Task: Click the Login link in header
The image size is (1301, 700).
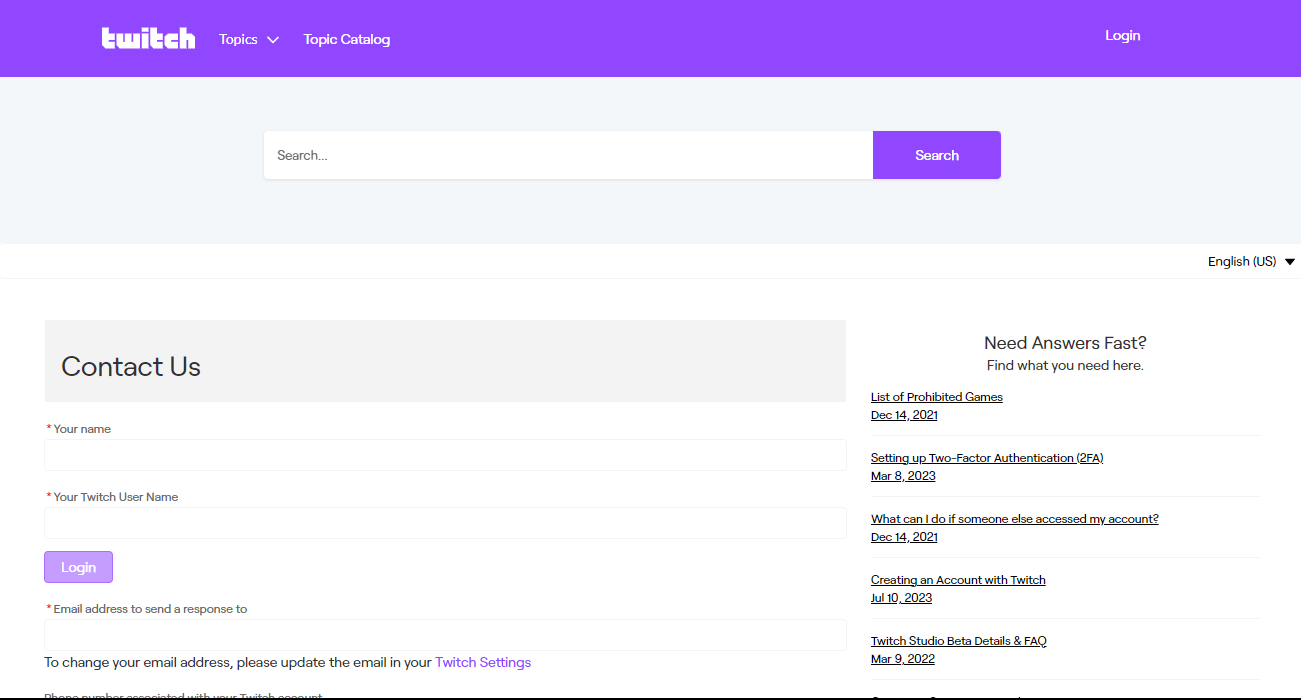Action: point(1122,35)
